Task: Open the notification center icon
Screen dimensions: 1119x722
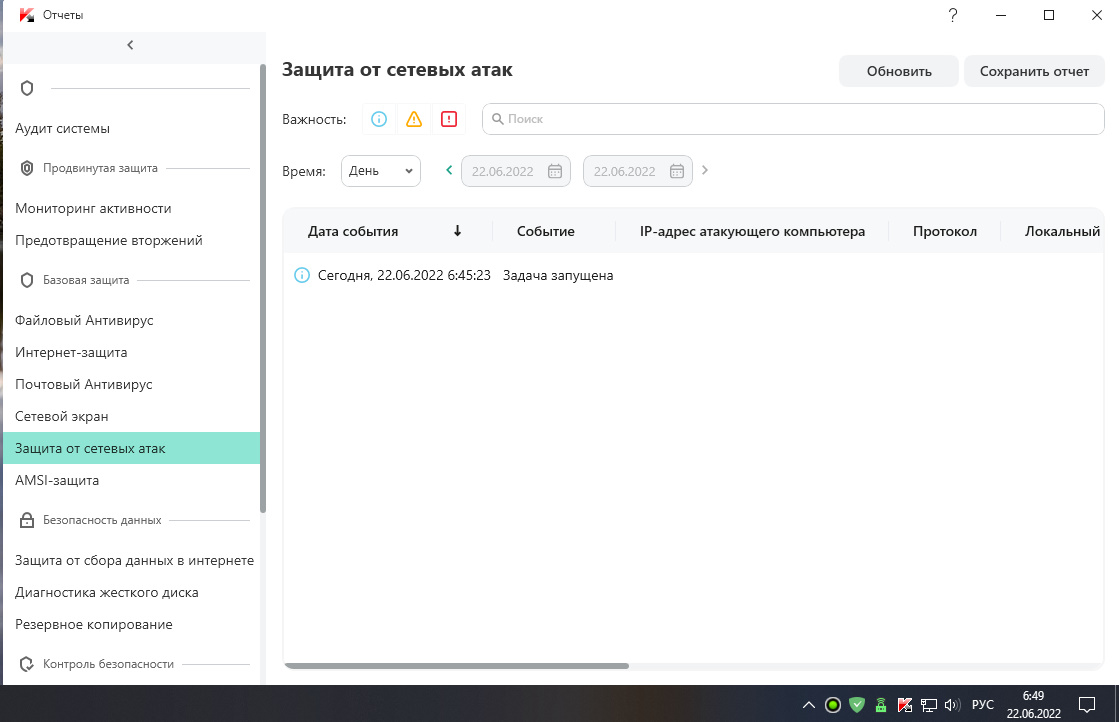Action: [x=1086, y=705]
